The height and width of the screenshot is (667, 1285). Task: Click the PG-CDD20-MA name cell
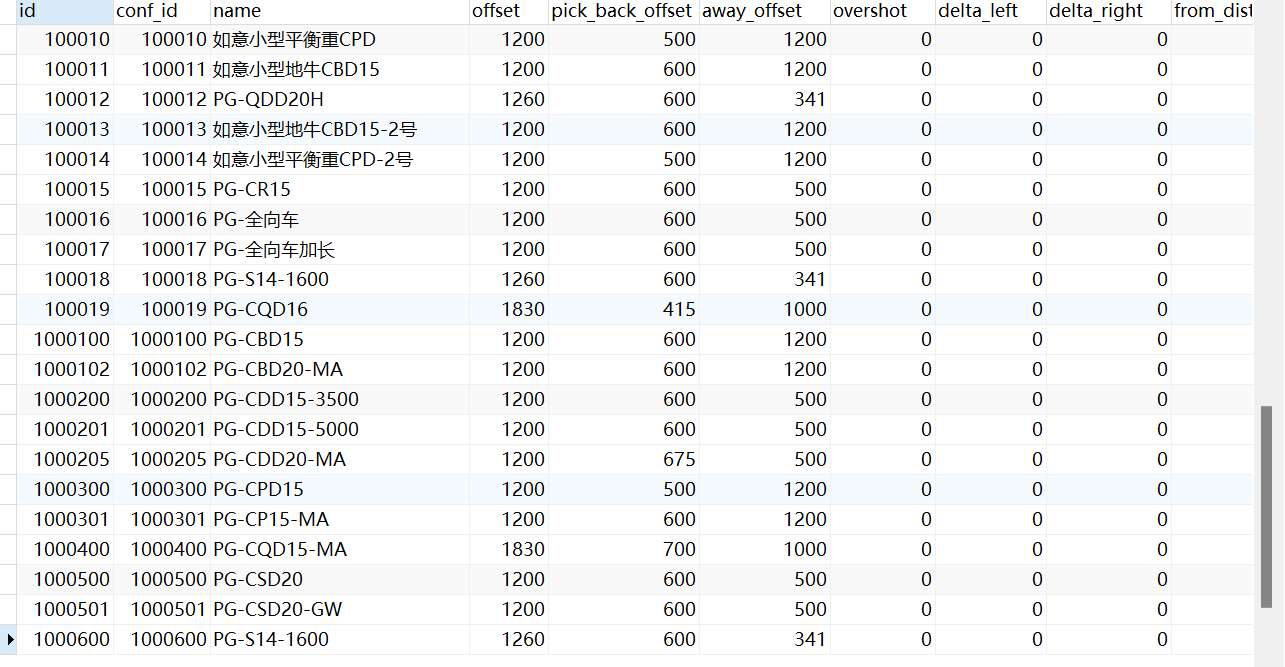coord(340,459)
